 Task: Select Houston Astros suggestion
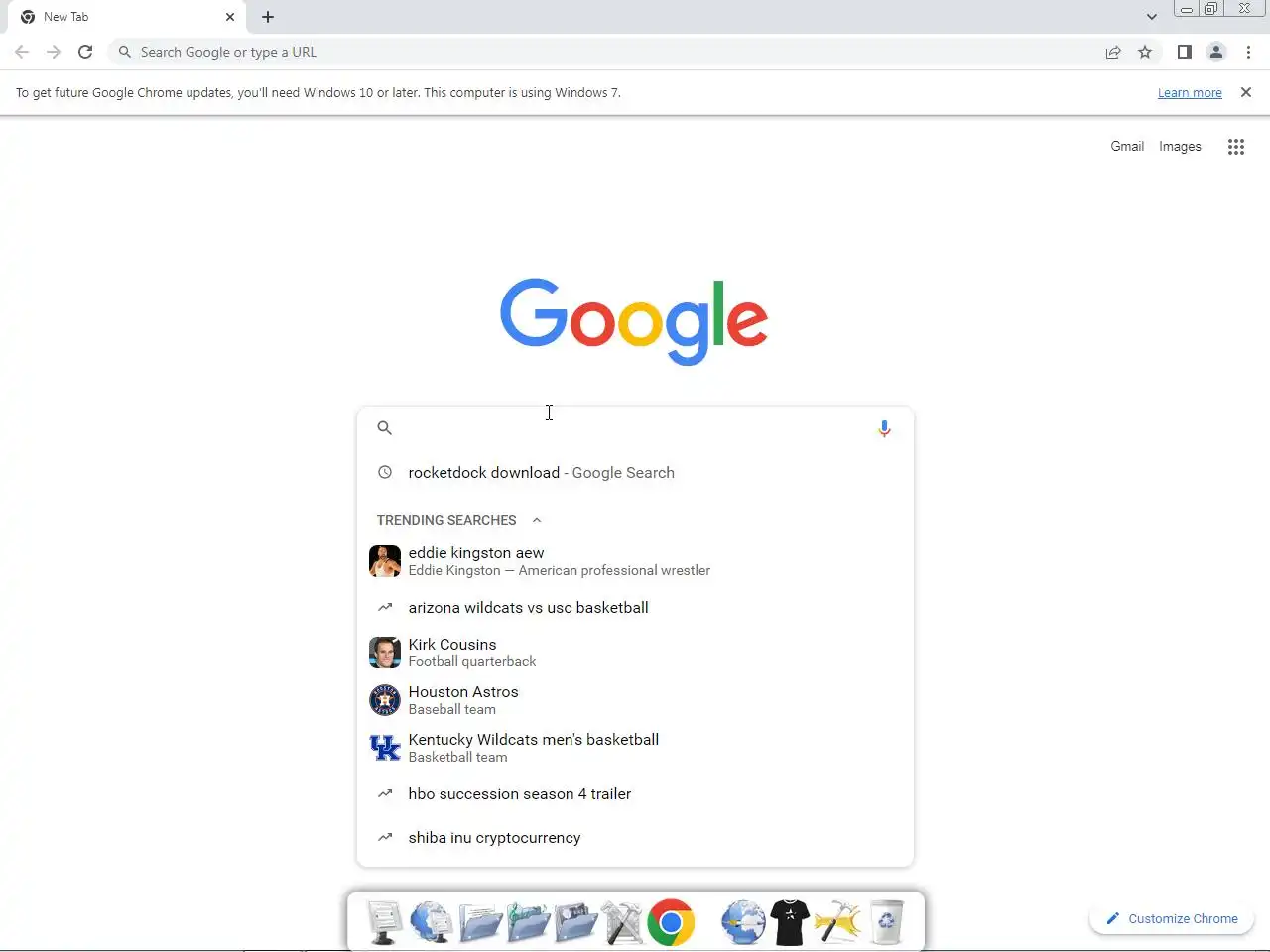(x=635, y=700)
